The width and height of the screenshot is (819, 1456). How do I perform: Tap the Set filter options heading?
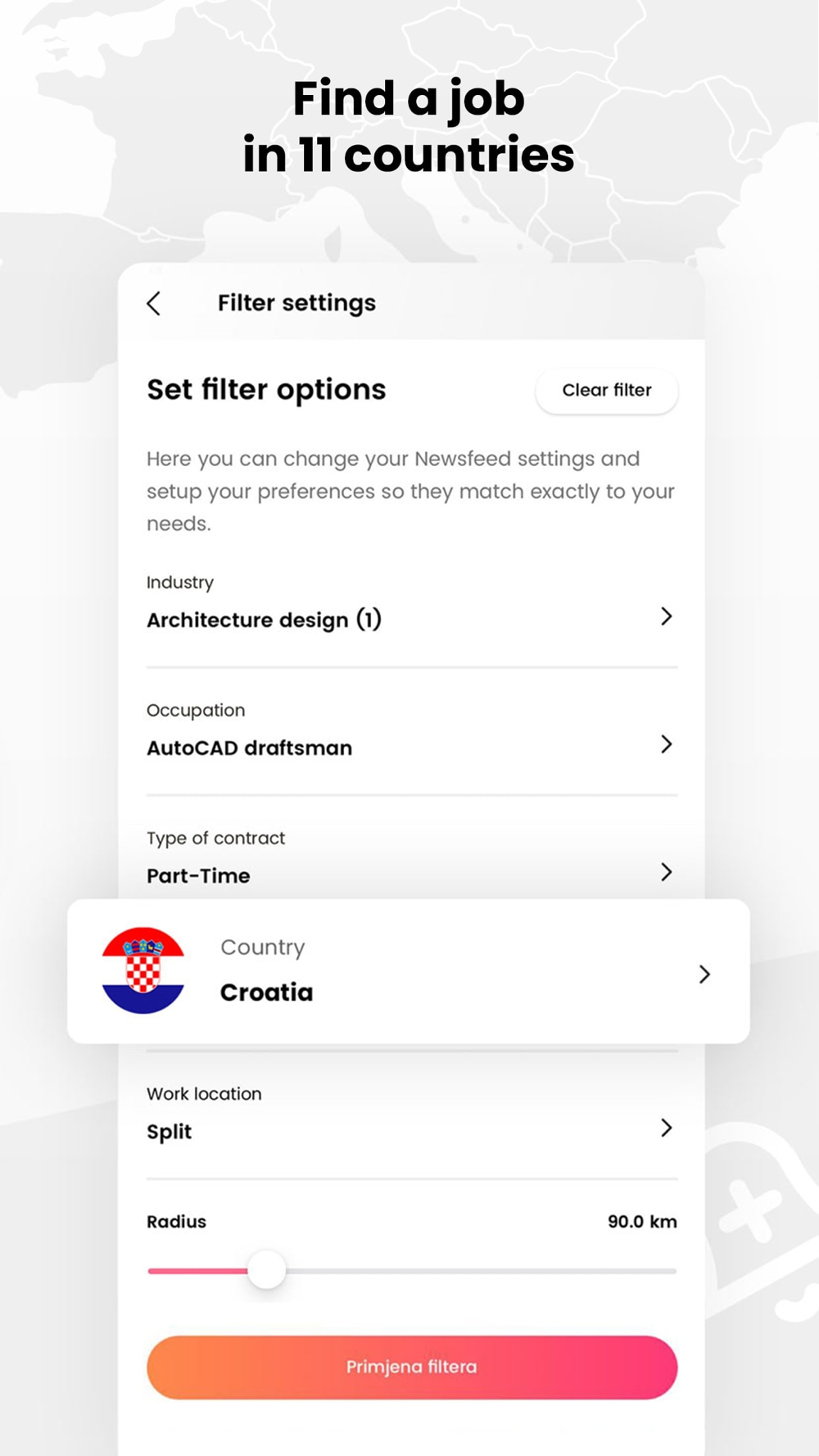266,390
